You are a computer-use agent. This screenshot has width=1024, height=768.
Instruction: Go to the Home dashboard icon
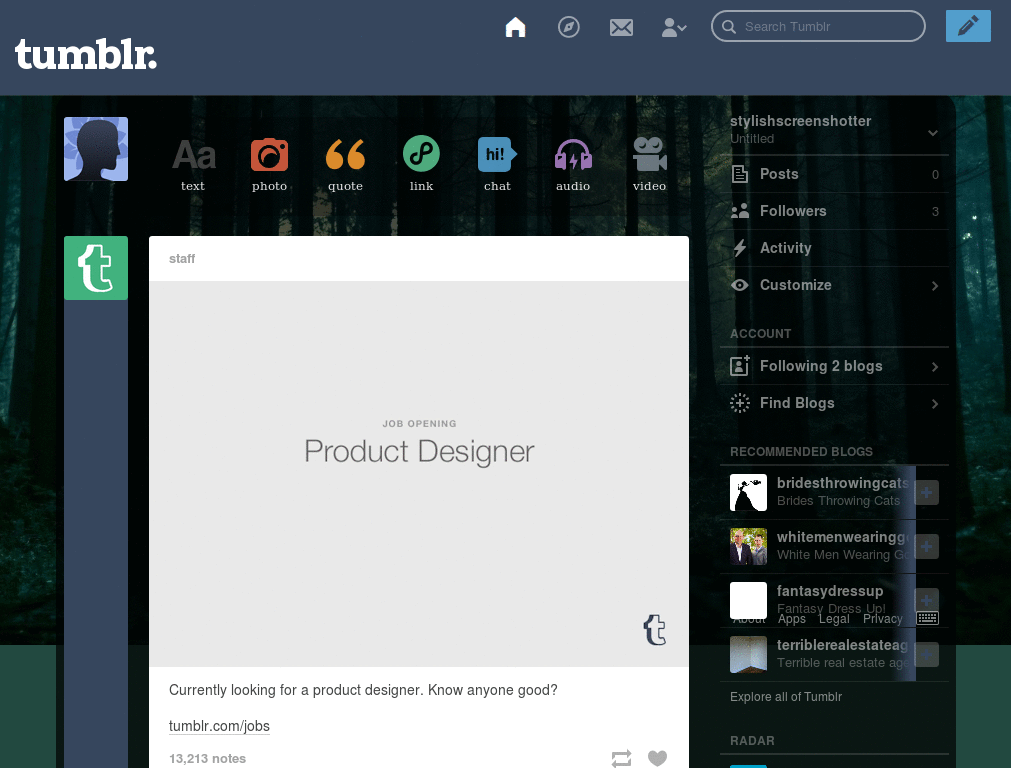[x=515, y=27]
